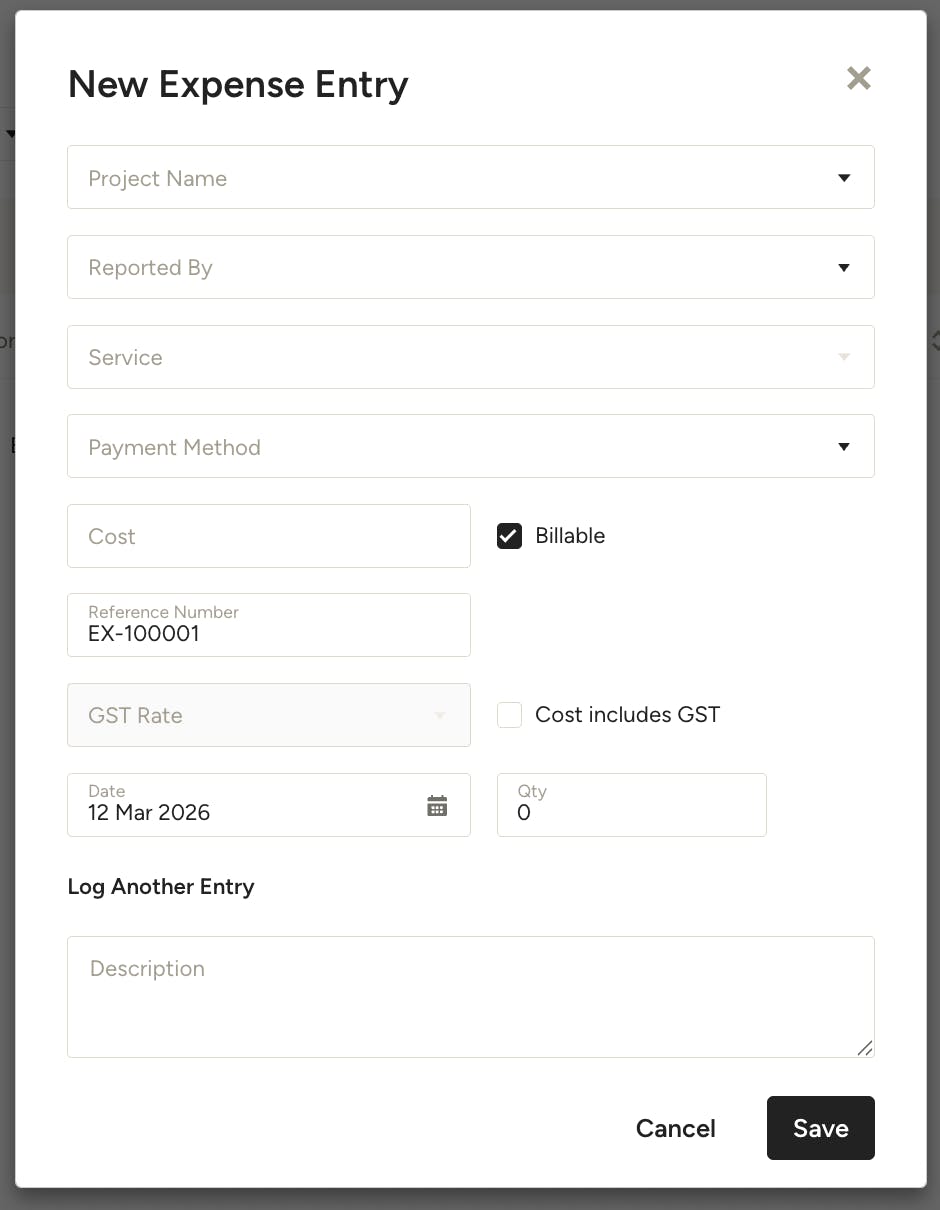Viewport: 940px width, 1210px height.
Task: Click Cancel to discard entry
Action: [x=676, y=1128]
